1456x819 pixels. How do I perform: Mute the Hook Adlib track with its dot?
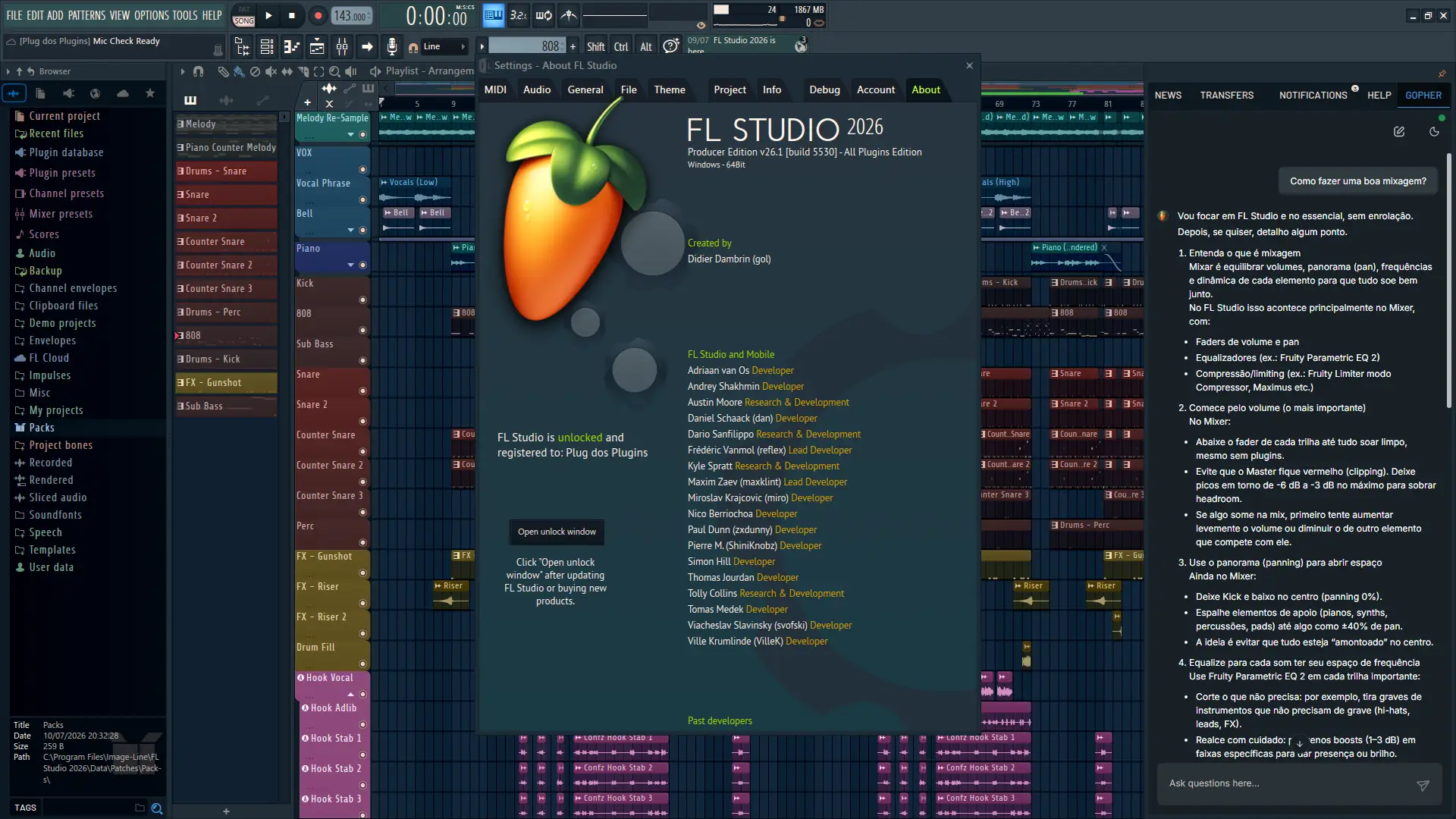(x=362, y=725)
